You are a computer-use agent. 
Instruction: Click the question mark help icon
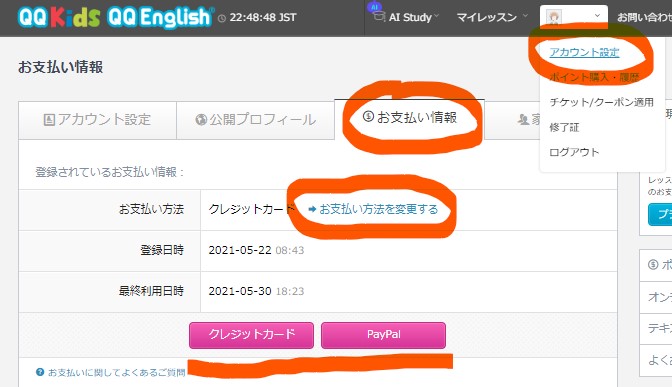(40, 372)
